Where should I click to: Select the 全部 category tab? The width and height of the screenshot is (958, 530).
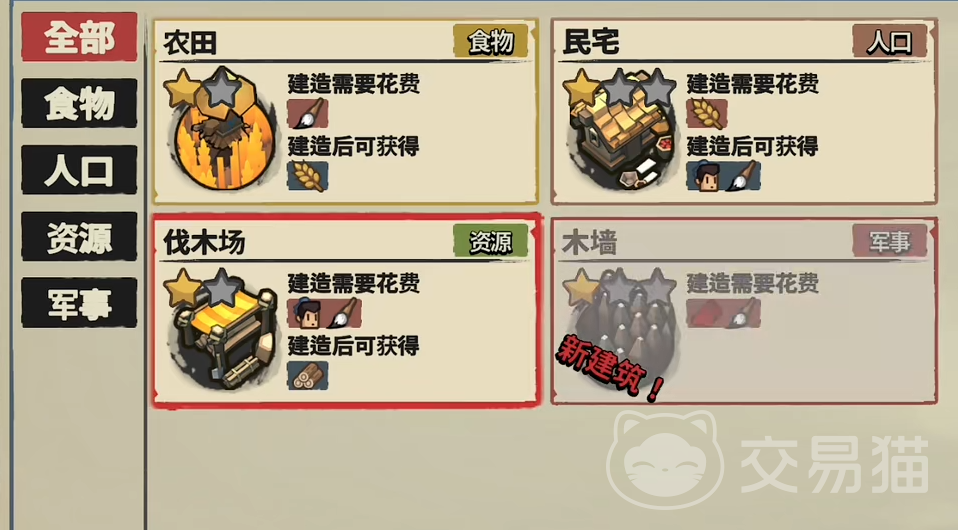pos(79,37)
